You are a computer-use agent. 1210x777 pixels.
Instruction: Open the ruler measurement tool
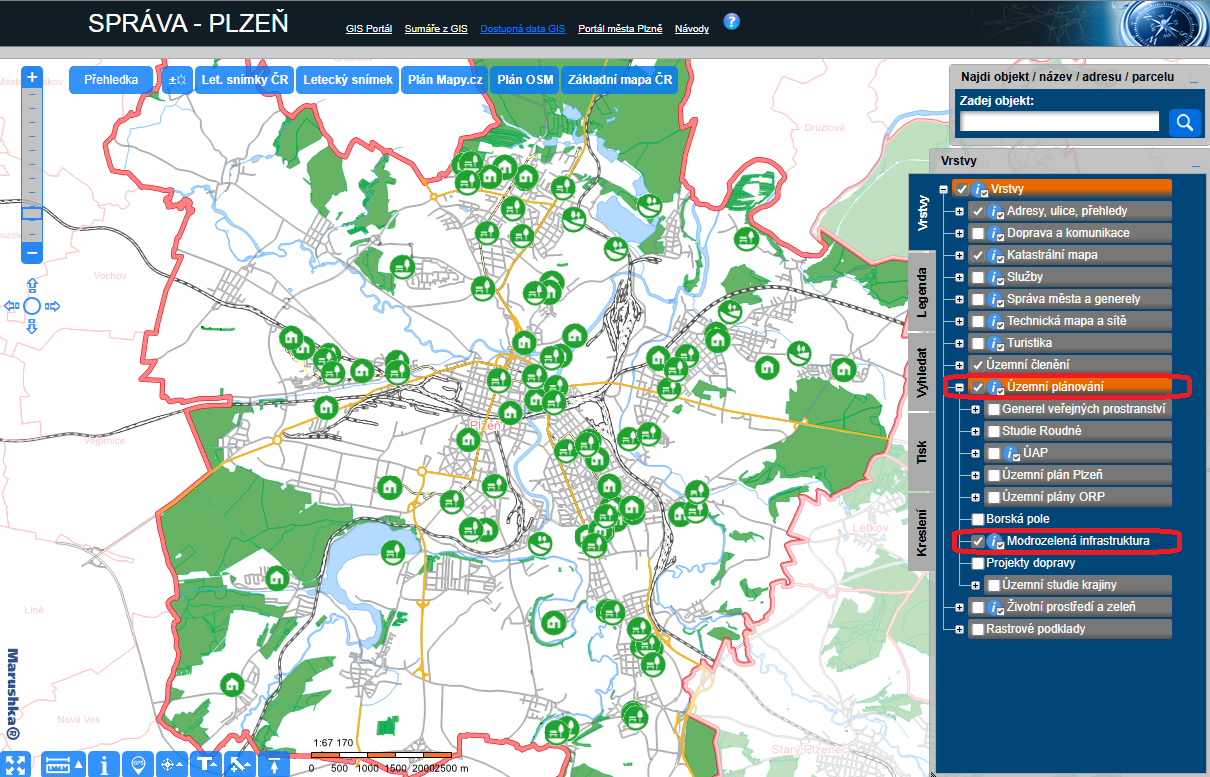60,764
